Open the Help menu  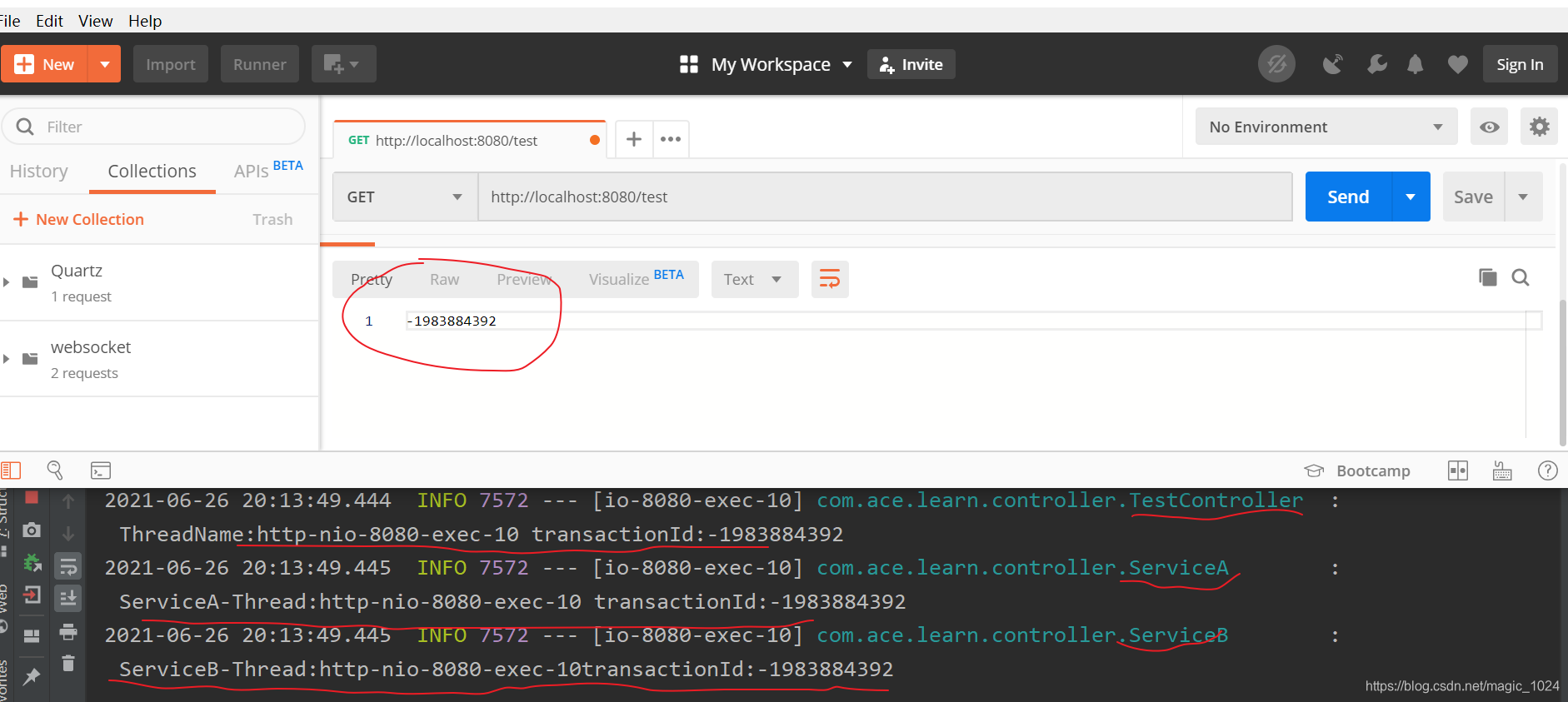[x=145, y=21]
